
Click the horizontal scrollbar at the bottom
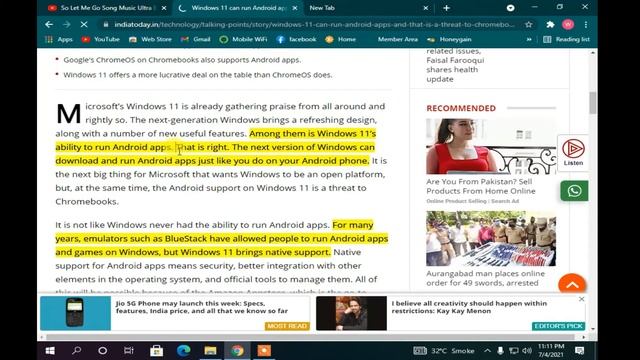pos(310,337)
